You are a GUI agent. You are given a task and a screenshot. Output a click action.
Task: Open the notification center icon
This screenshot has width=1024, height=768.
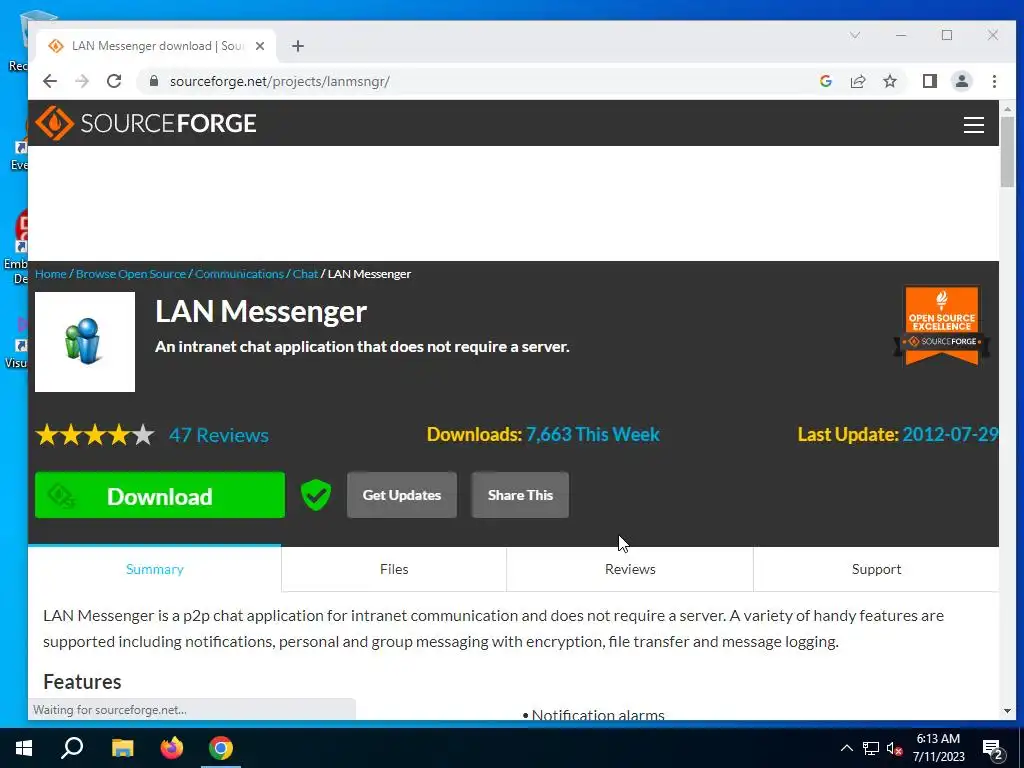click(x=993, y=749)
